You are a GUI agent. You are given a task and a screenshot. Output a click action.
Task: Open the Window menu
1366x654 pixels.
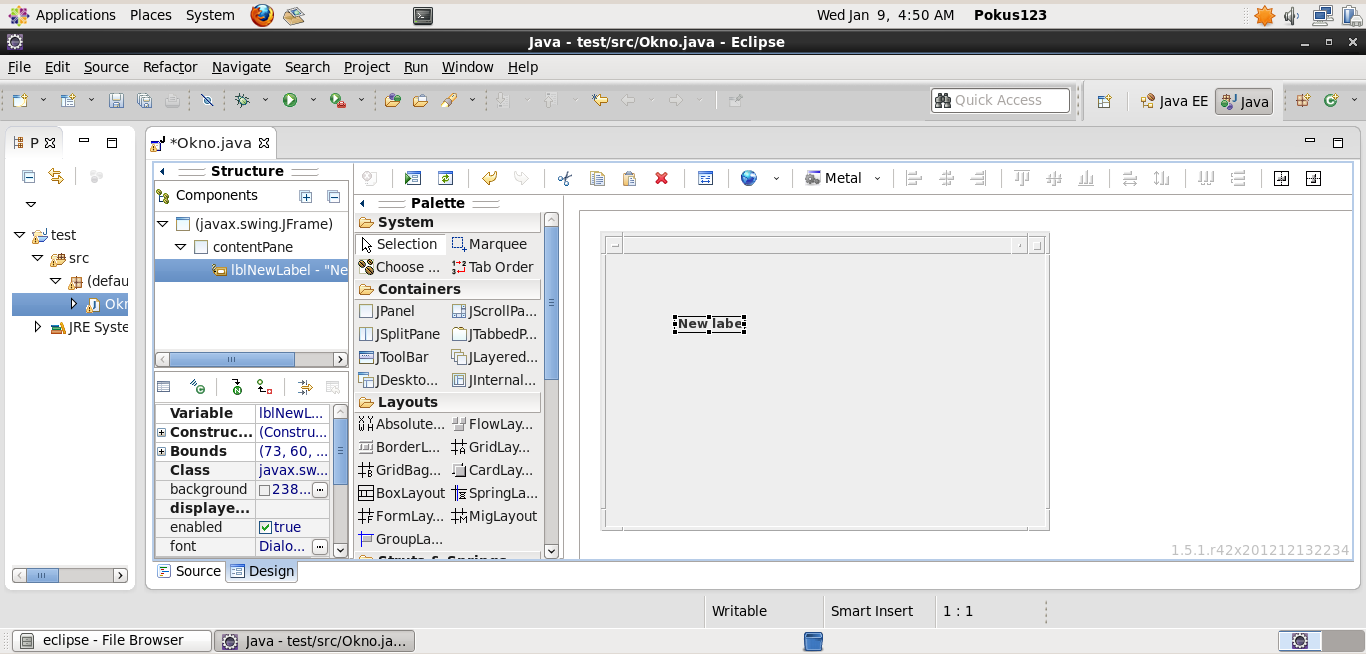[x=467, y=67]
